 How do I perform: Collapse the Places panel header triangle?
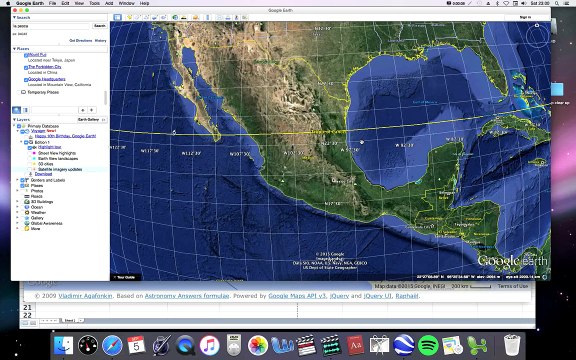coord(14,48)
